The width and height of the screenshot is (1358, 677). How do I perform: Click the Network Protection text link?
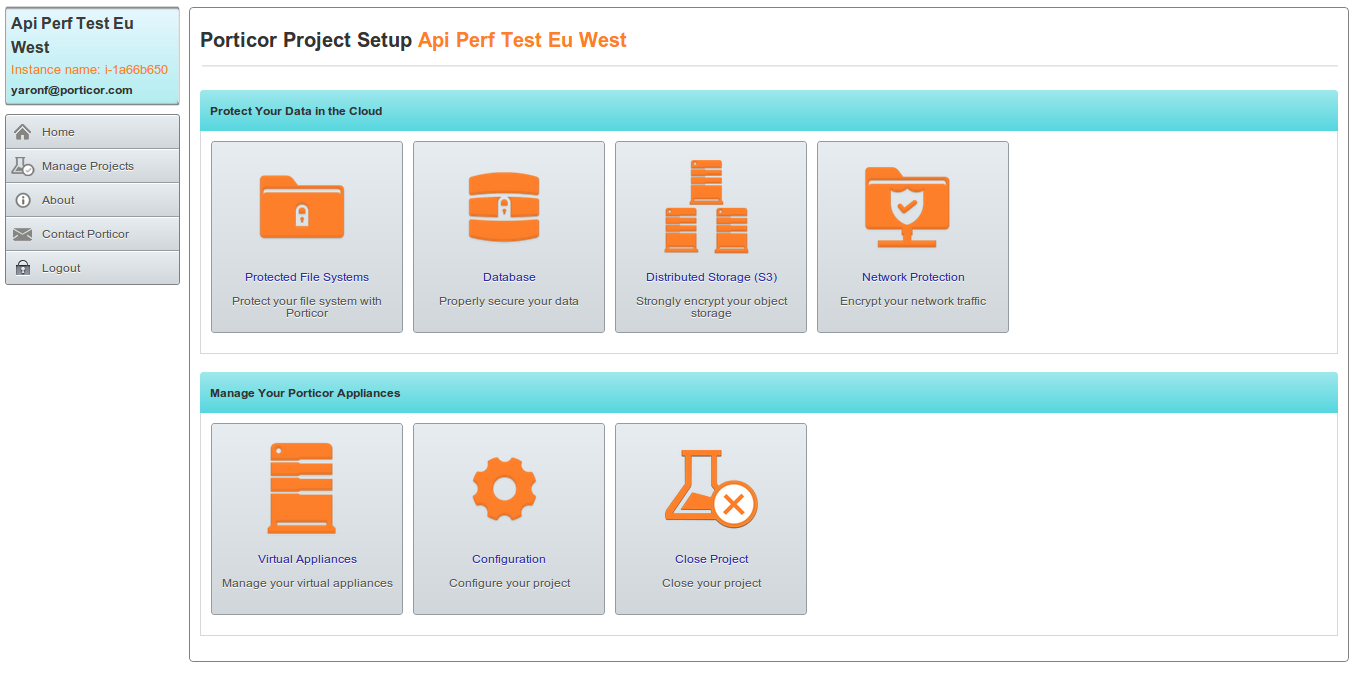(913, 277)
